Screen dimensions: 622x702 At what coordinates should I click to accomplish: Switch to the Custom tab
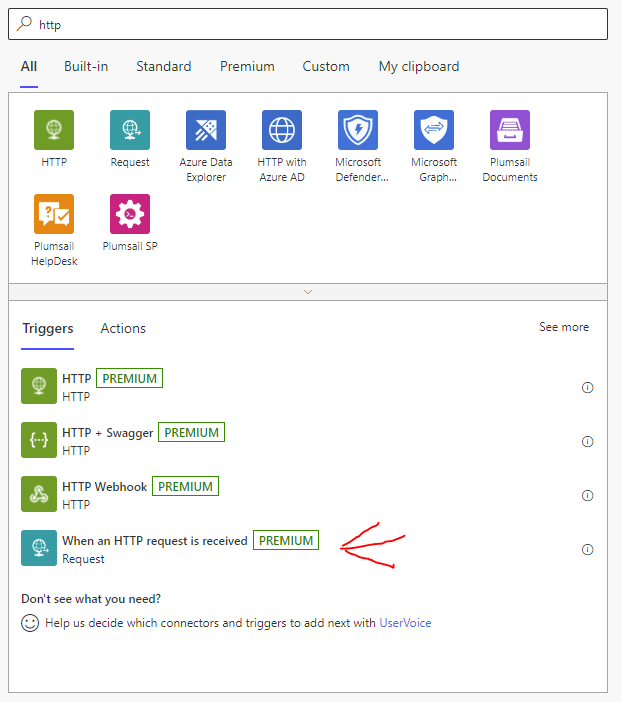point(326,66)
